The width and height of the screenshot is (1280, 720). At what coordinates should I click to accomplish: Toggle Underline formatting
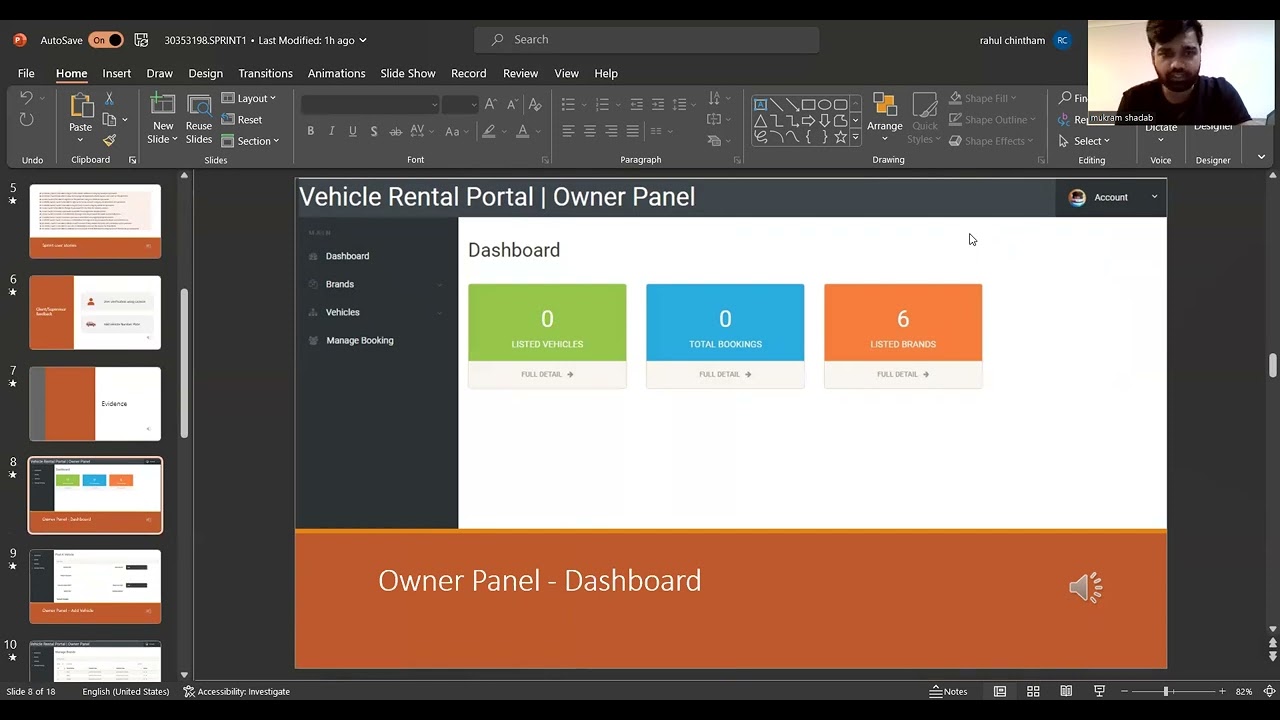tap(352, 131)
